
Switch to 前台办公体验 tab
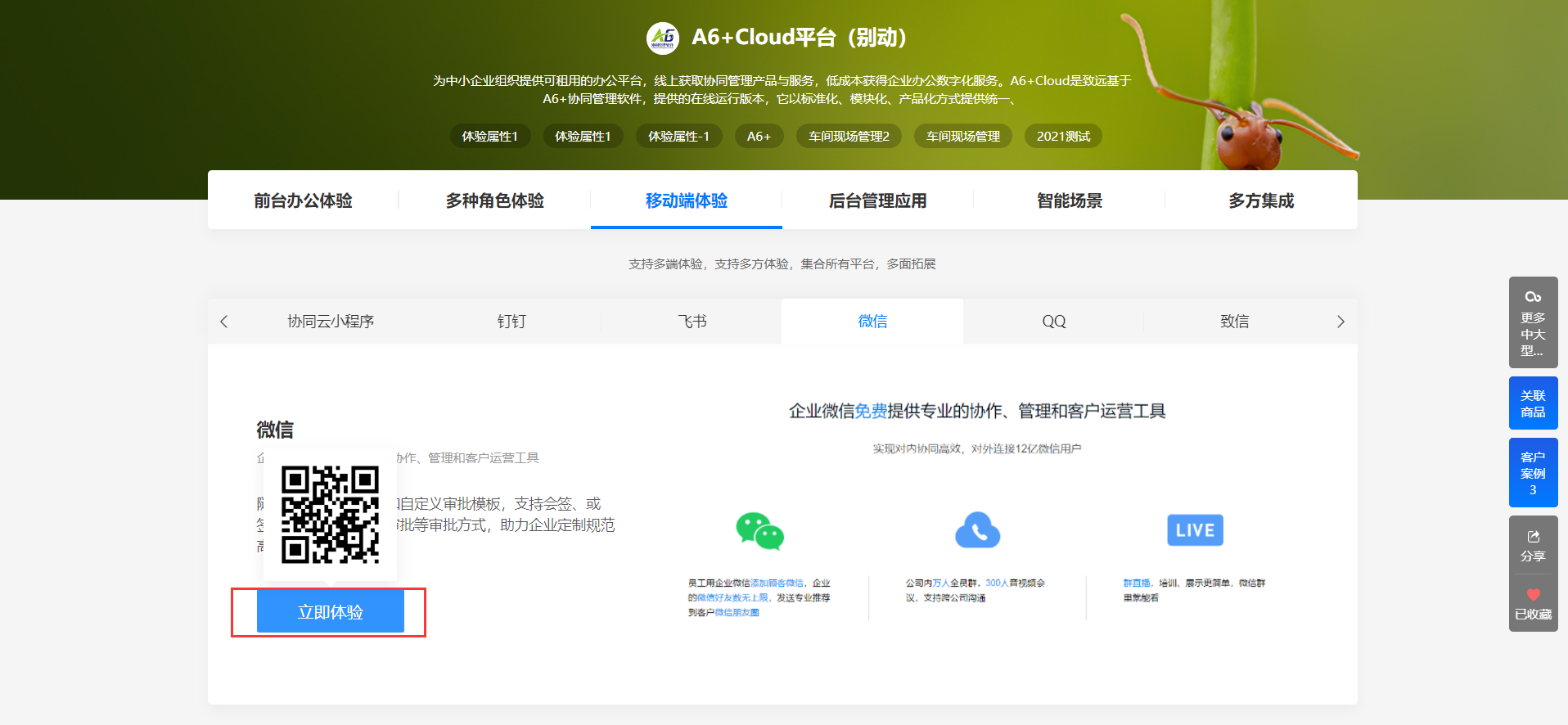(303, 200)
